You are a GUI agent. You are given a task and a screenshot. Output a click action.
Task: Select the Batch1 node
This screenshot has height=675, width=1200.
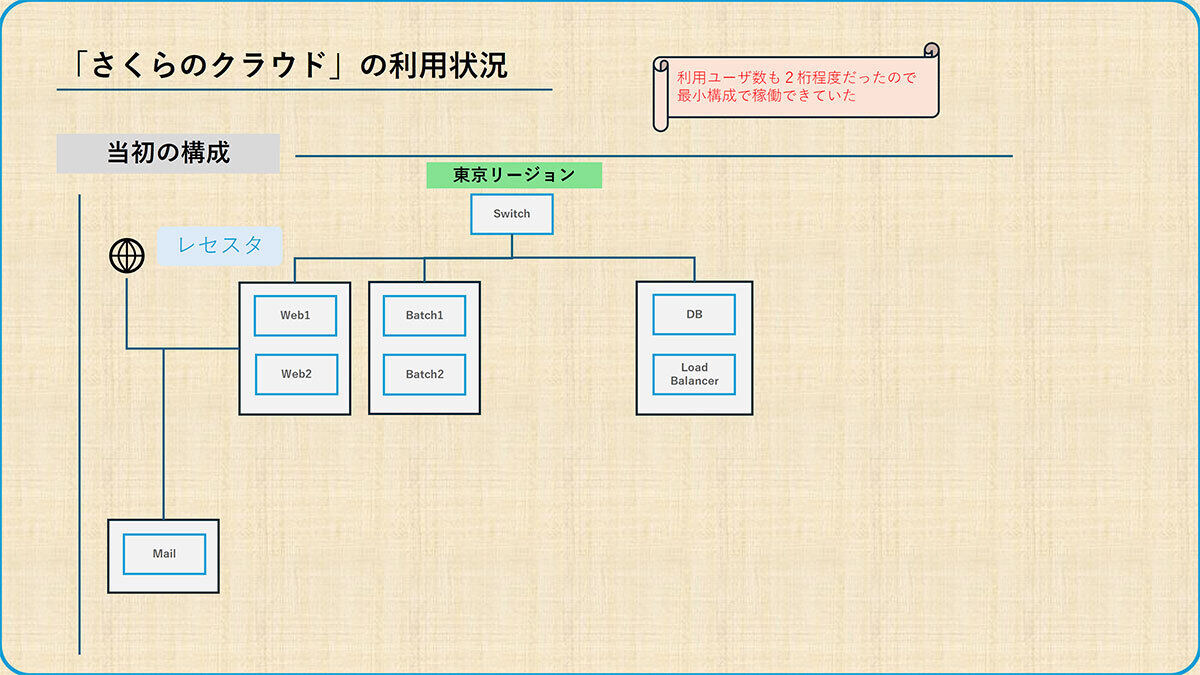click(x=424, y=316)
